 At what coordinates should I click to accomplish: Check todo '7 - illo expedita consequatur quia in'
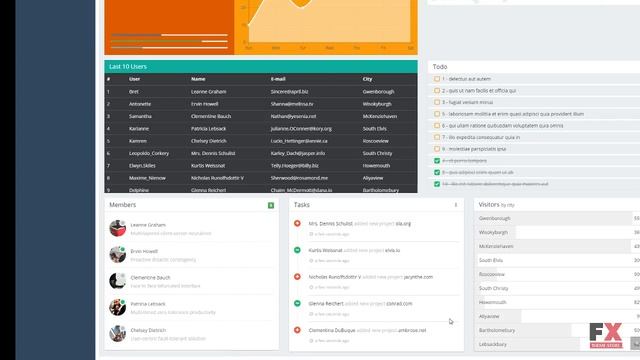point(437,137)
